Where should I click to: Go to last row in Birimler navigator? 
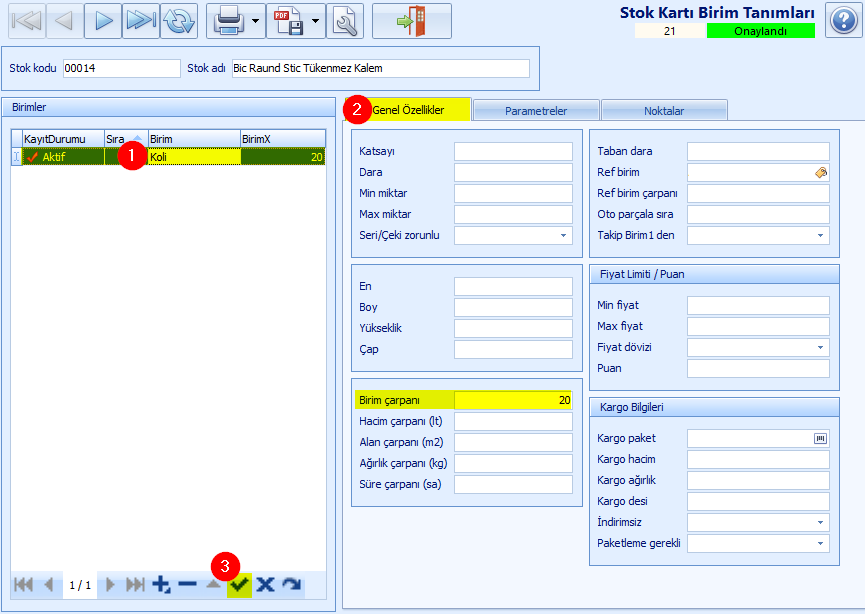click(x=135, y=584)
